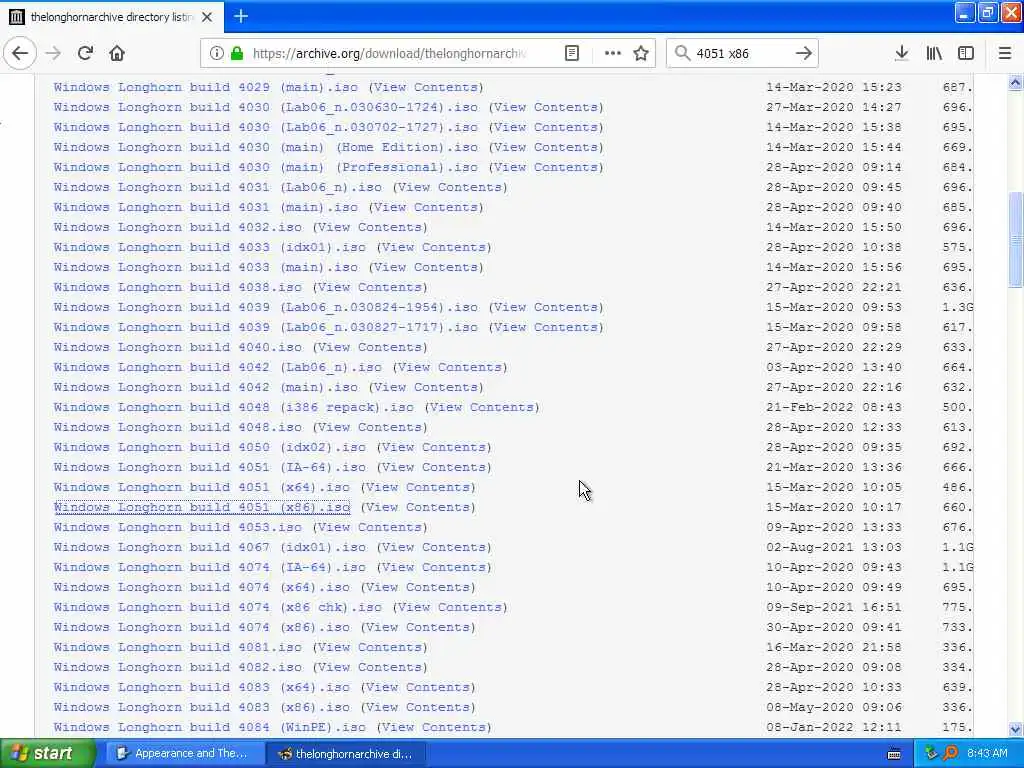Select date 21-Feb-2022 08:43 text

pyautogui.click(x=834, y=408)
